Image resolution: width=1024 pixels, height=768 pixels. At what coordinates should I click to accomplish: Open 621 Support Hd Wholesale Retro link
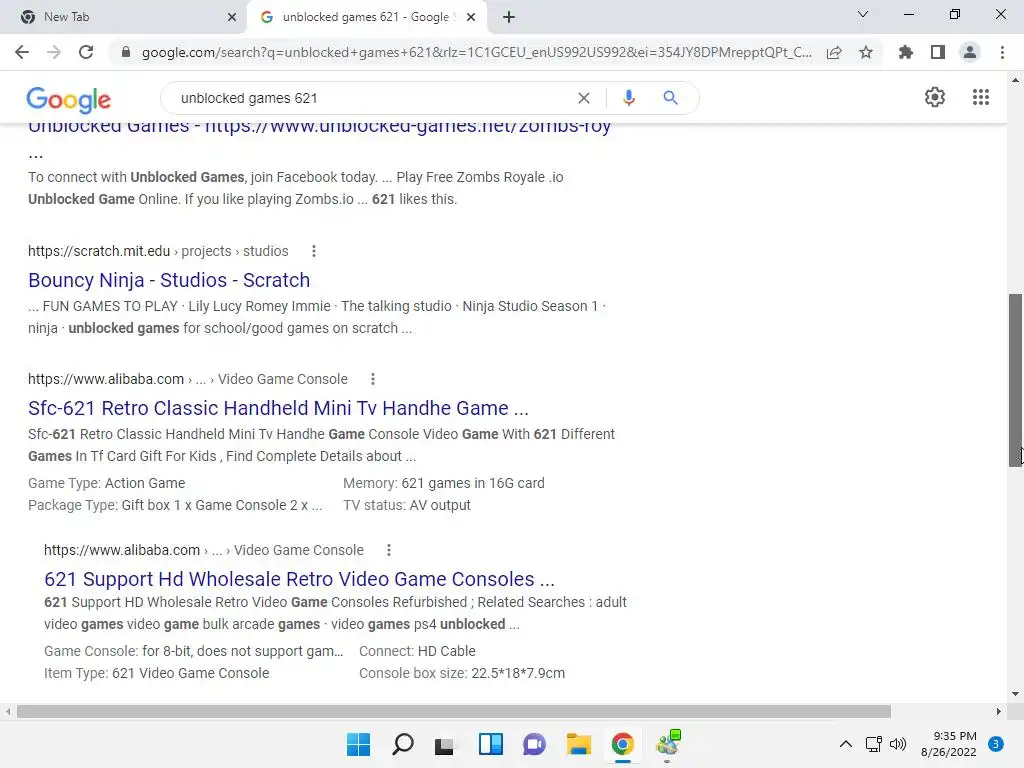point(299,579)
